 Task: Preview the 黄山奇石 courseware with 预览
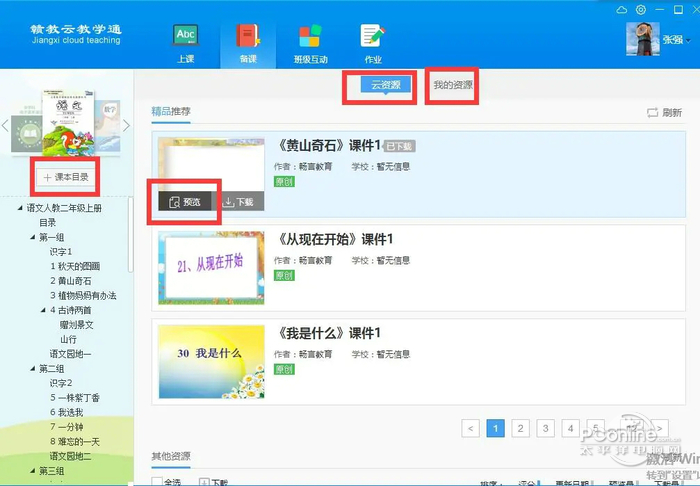click(x=185, y=202)
